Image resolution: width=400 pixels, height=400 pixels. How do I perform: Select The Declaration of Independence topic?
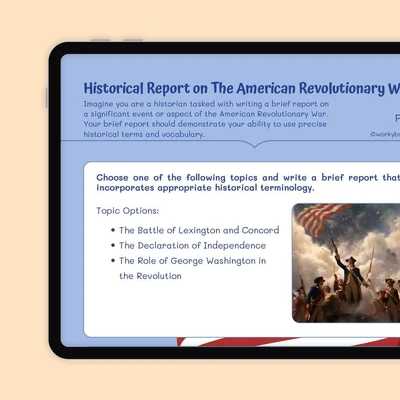pyautogui.click(x=192, y=246)
